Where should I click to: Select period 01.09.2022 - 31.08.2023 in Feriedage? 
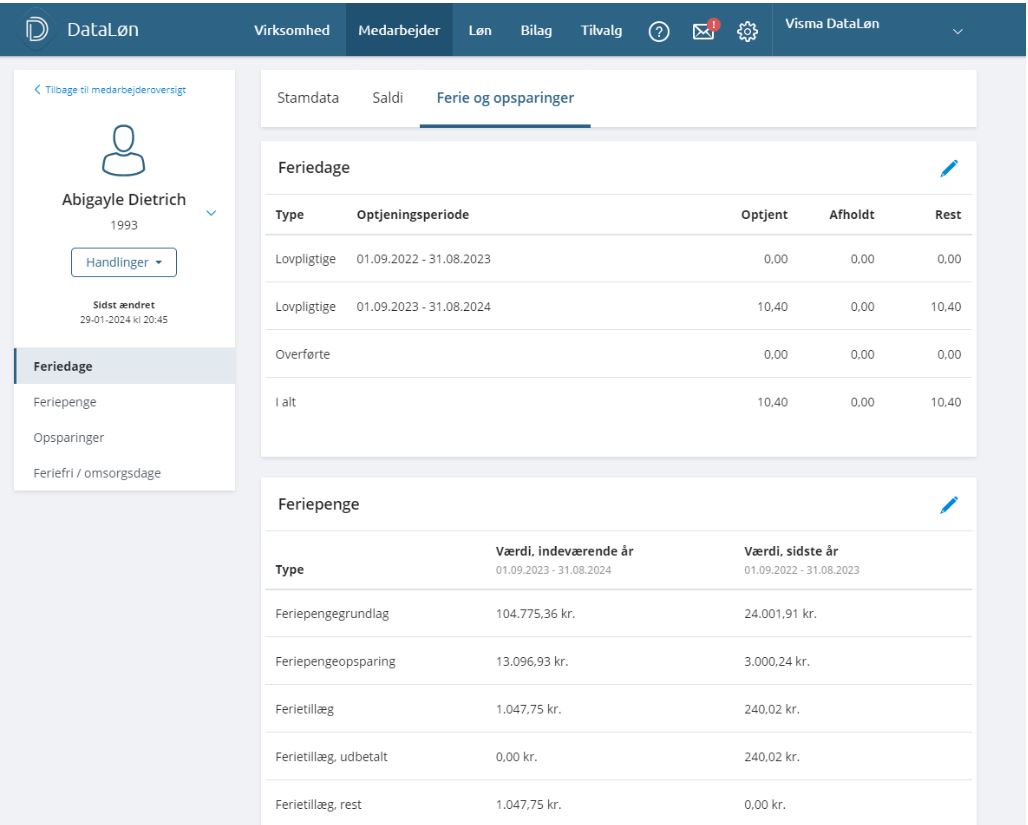click(424, 259)
